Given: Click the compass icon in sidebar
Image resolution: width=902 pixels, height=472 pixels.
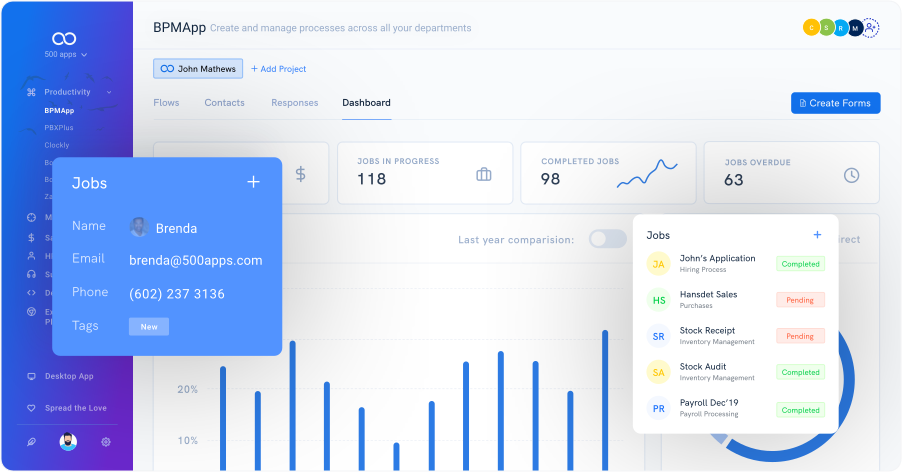Looking at the screenshot, I should pos(32,217).
